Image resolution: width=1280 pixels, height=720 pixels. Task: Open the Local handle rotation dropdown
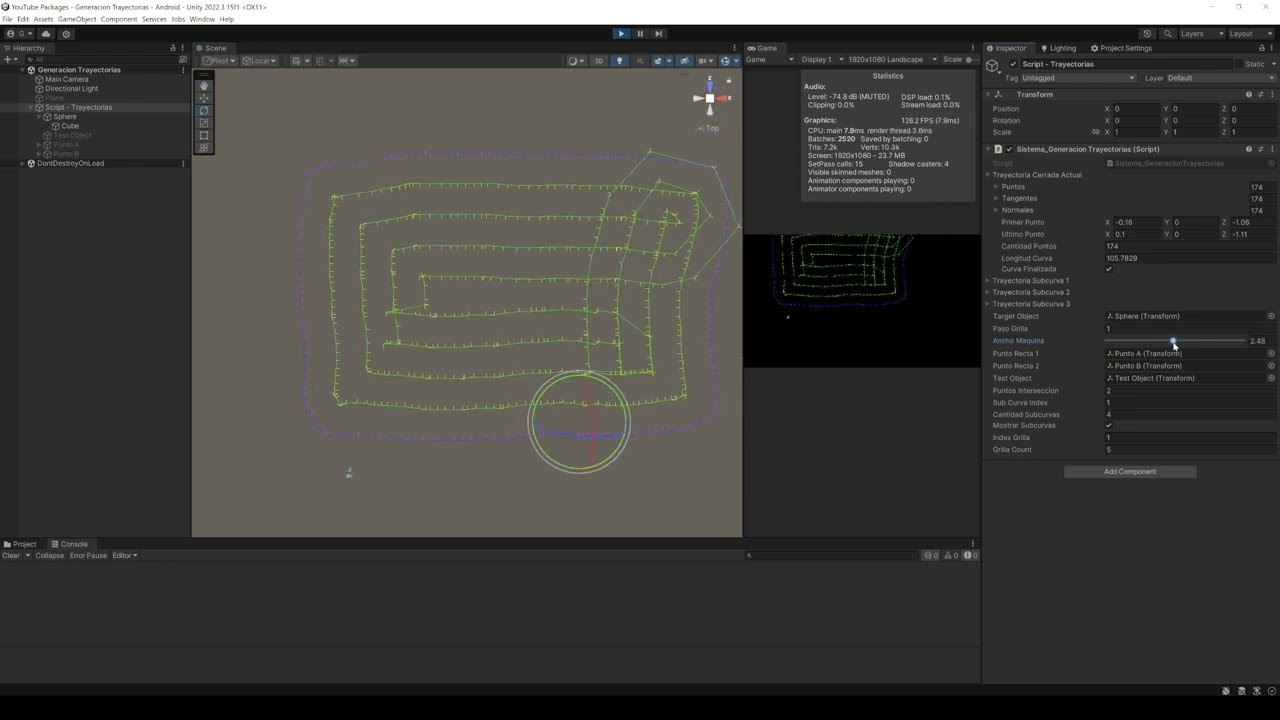coord(259,60)
